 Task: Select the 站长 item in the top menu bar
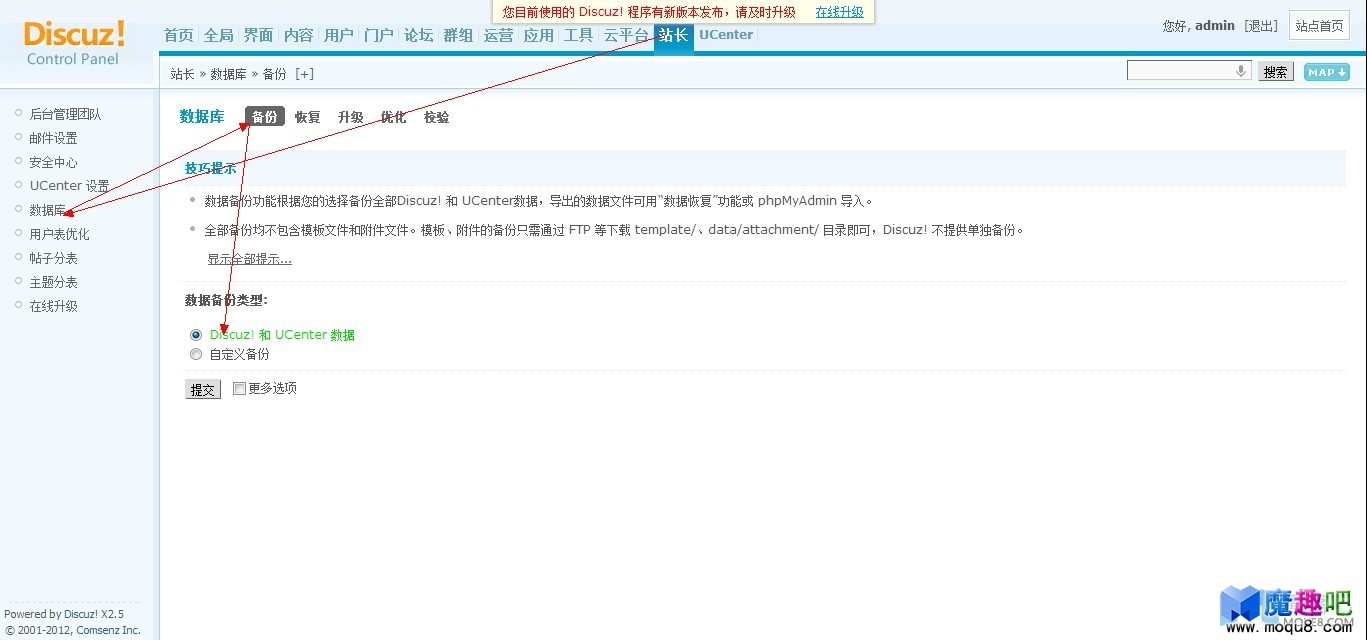674,36
